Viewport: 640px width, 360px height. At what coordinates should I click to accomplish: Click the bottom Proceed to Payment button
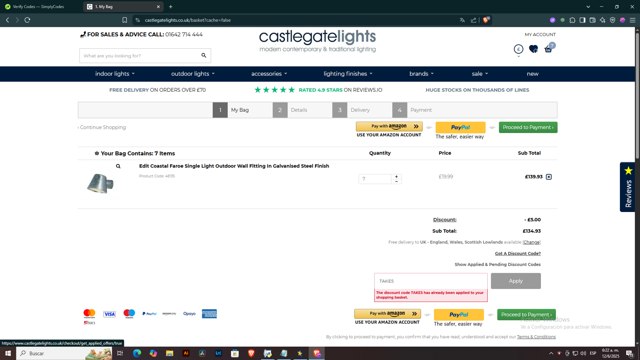tap(526, 315)
